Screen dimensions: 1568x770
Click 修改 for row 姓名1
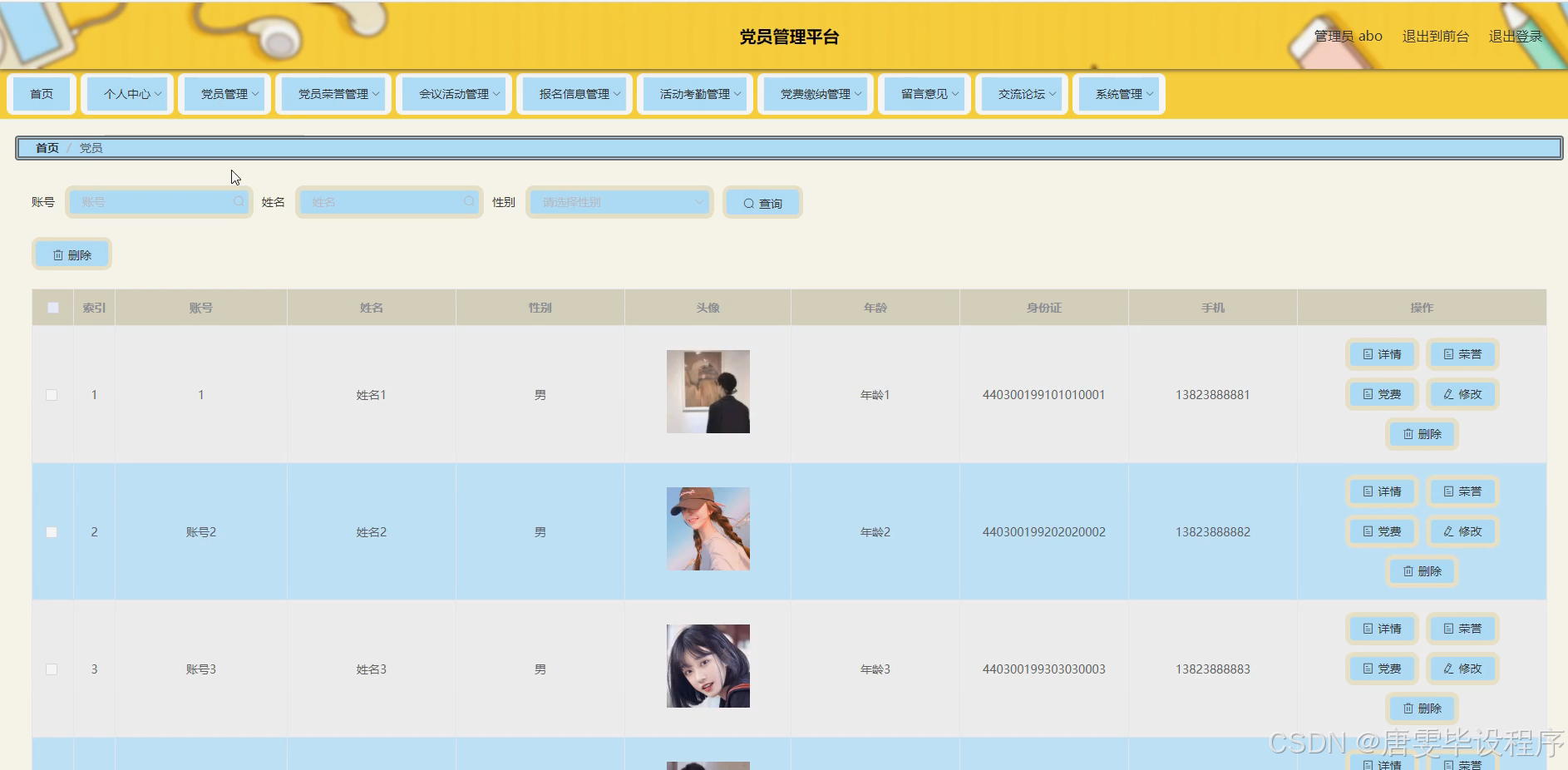click(x=1462, y=394)
